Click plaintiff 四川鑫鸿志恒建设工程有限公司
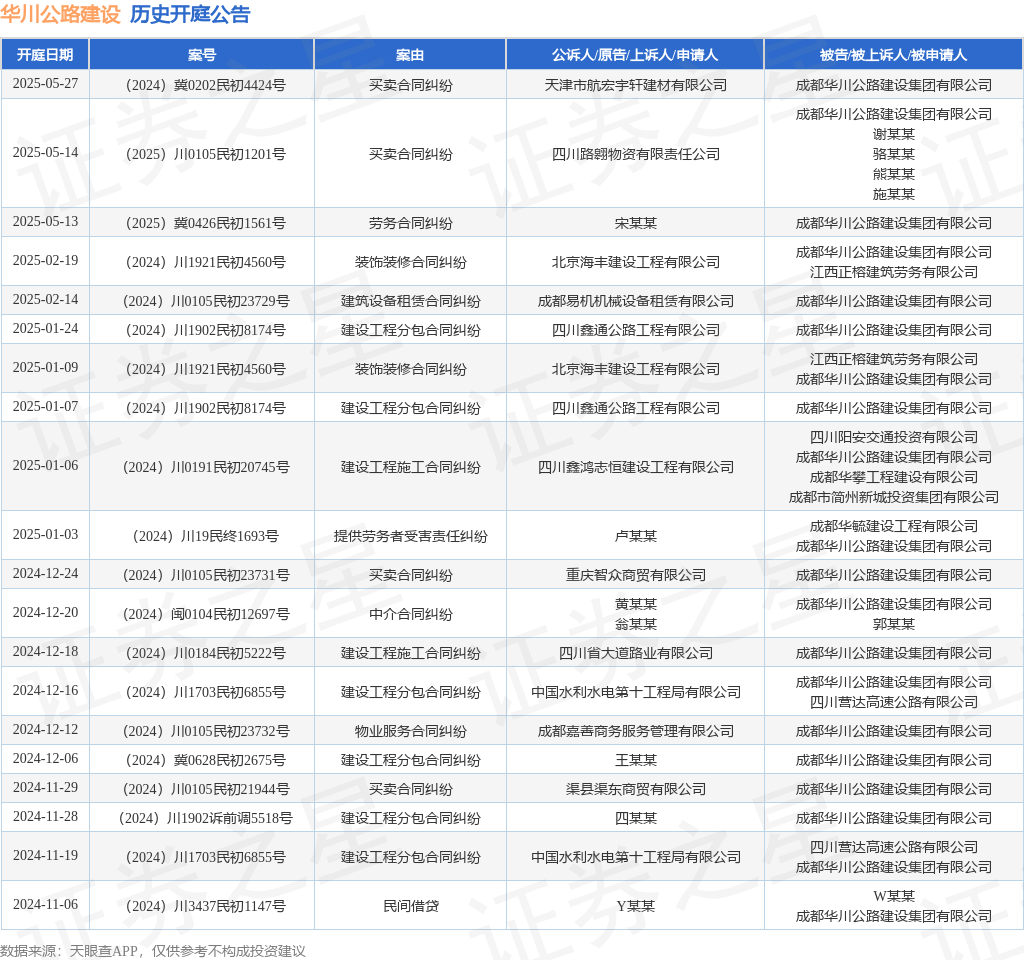The height and width of the screenshot is (960, 1024). [635, 467]
